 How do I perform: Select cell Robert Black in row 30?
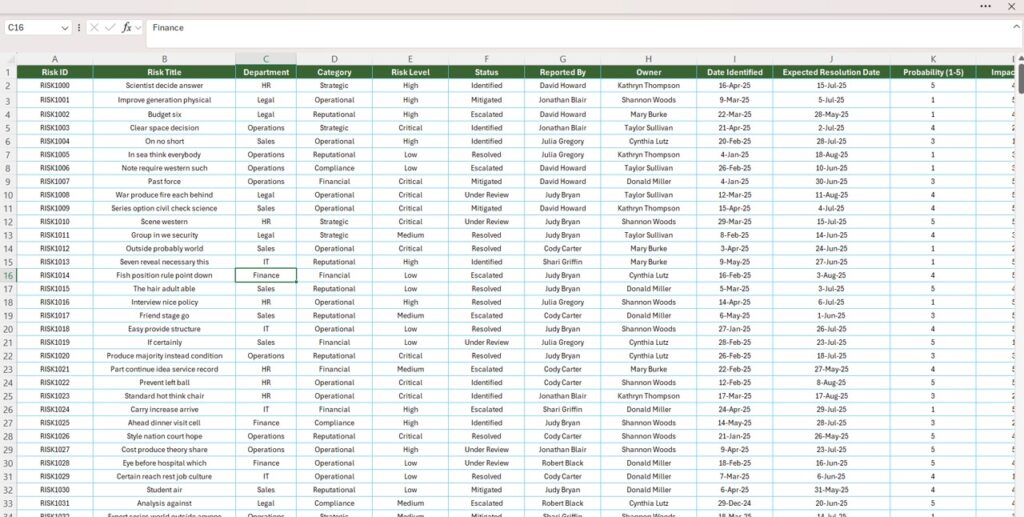coord(562,463)
